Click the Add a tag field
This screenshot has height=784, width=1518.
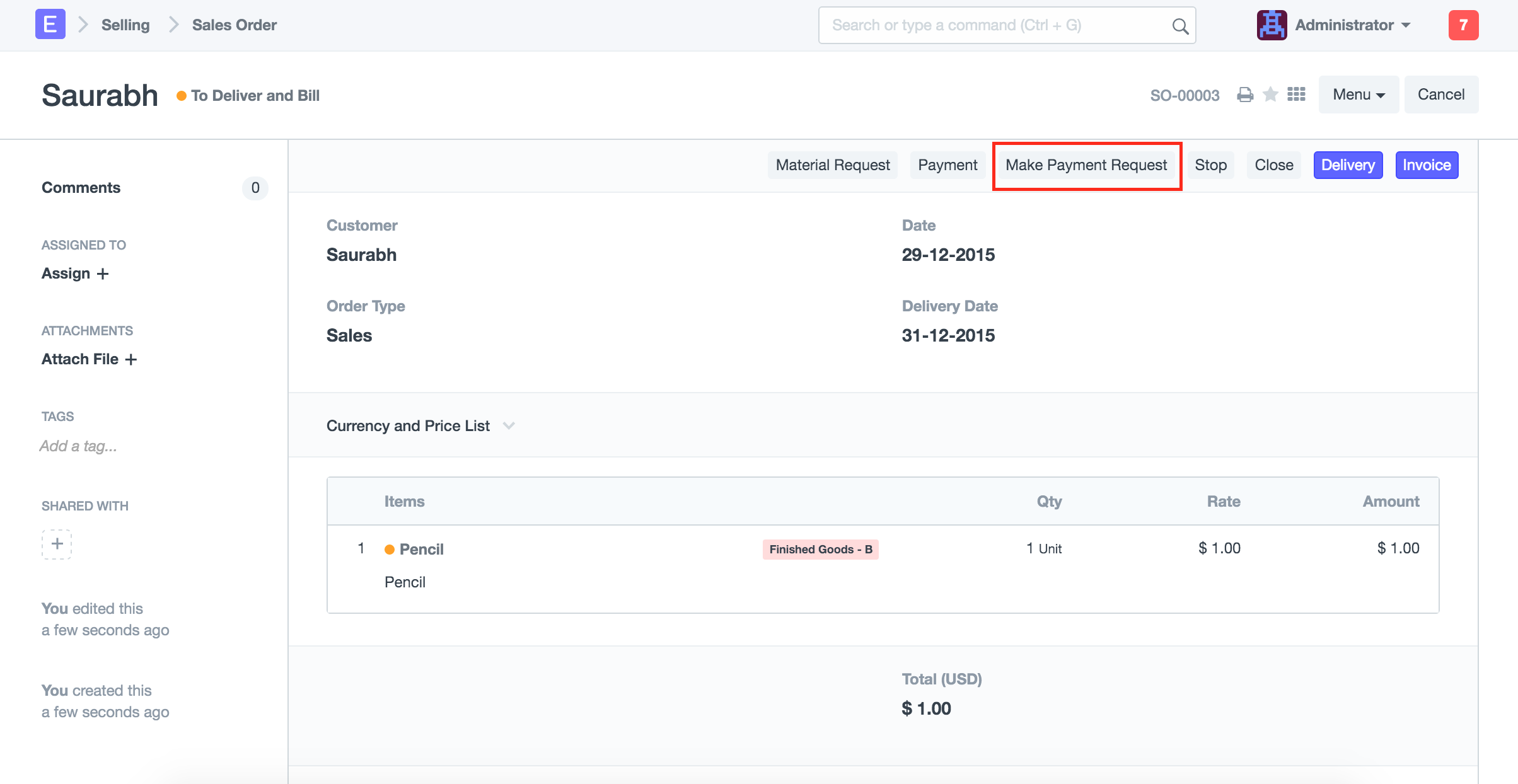pos(79,446)
